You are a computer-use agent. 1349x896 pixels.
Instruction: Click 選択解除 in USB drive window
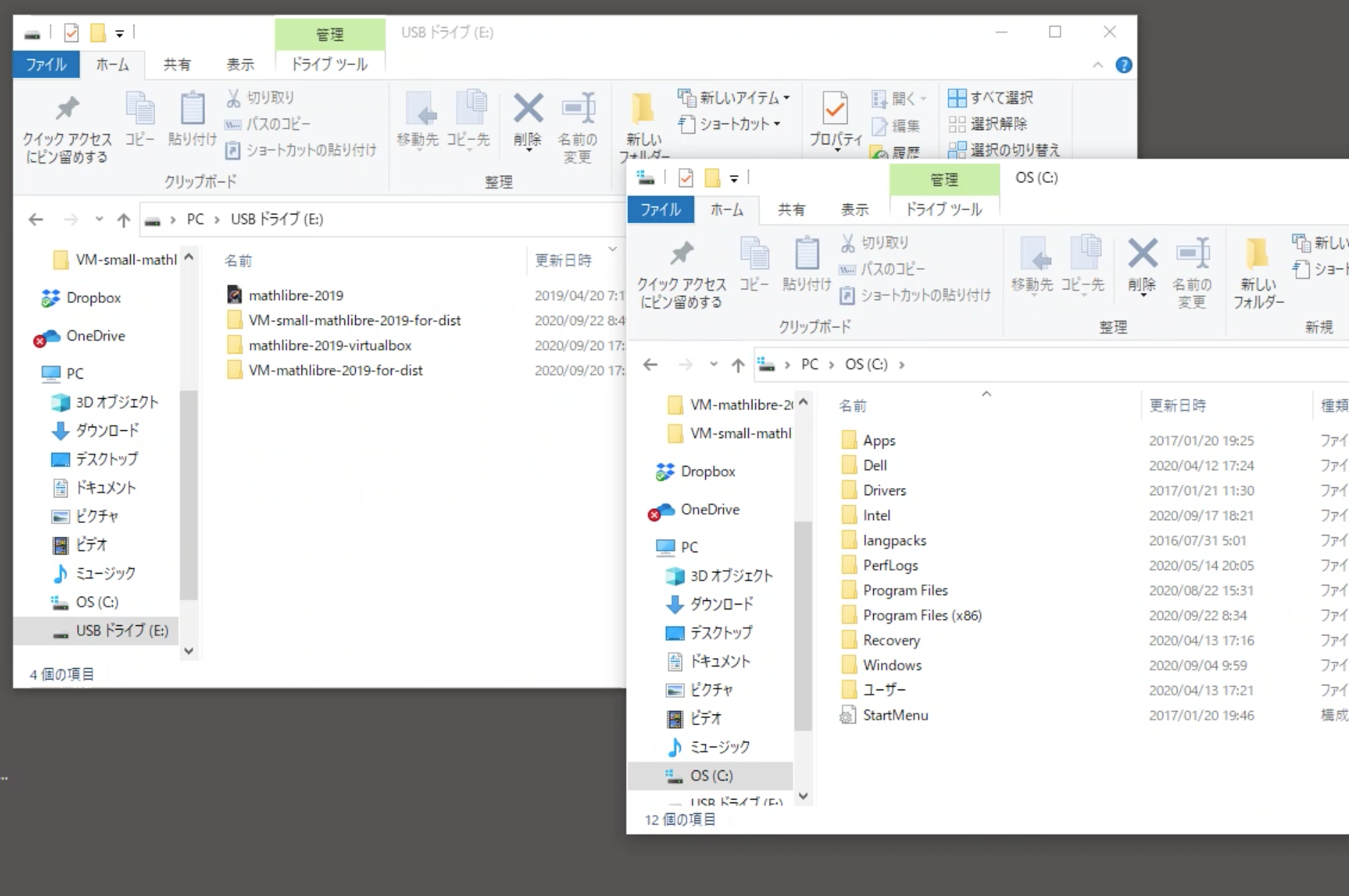987,124
